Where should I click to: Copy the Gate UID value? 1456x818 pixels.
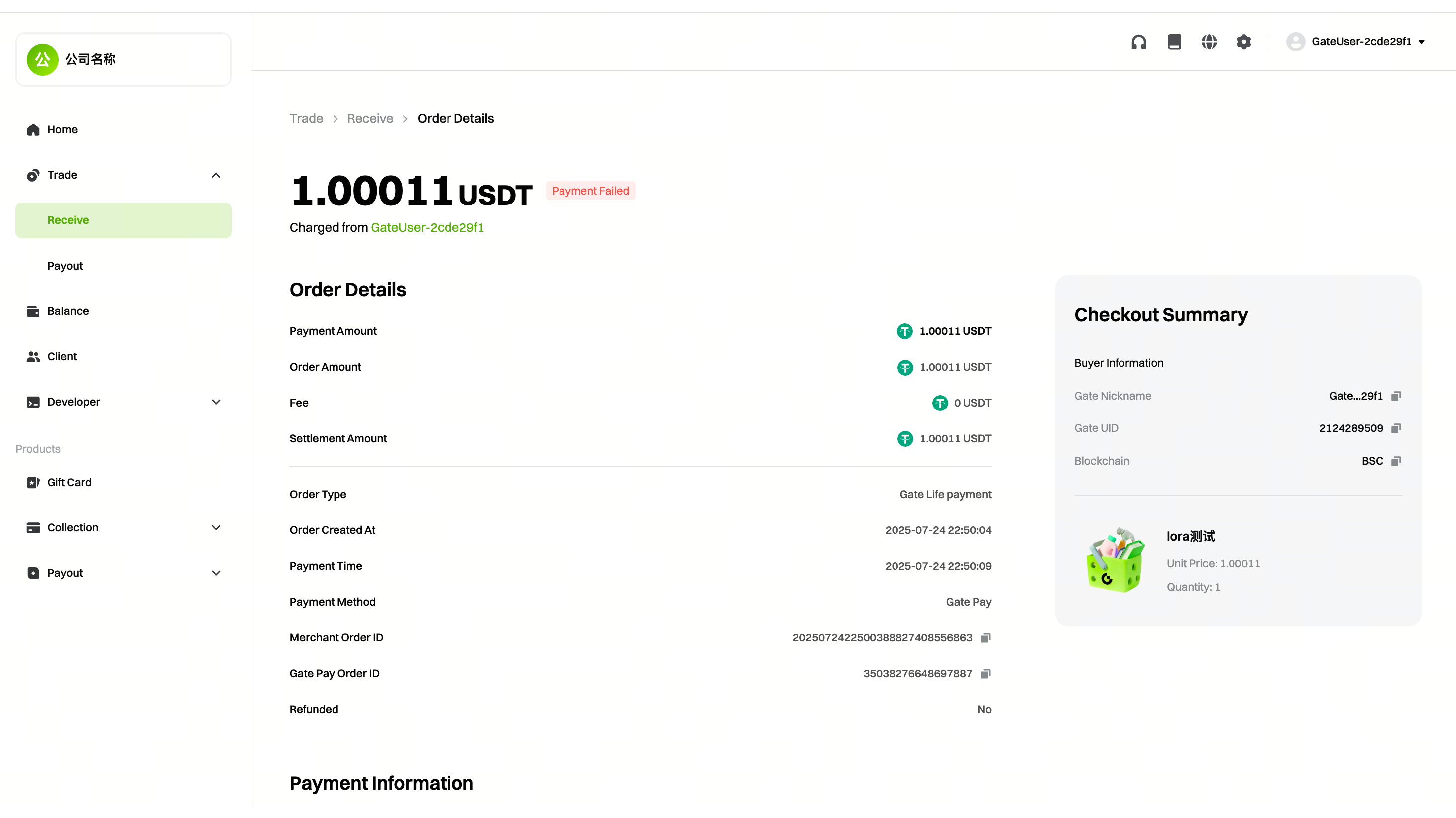(x=1396, y=428)
